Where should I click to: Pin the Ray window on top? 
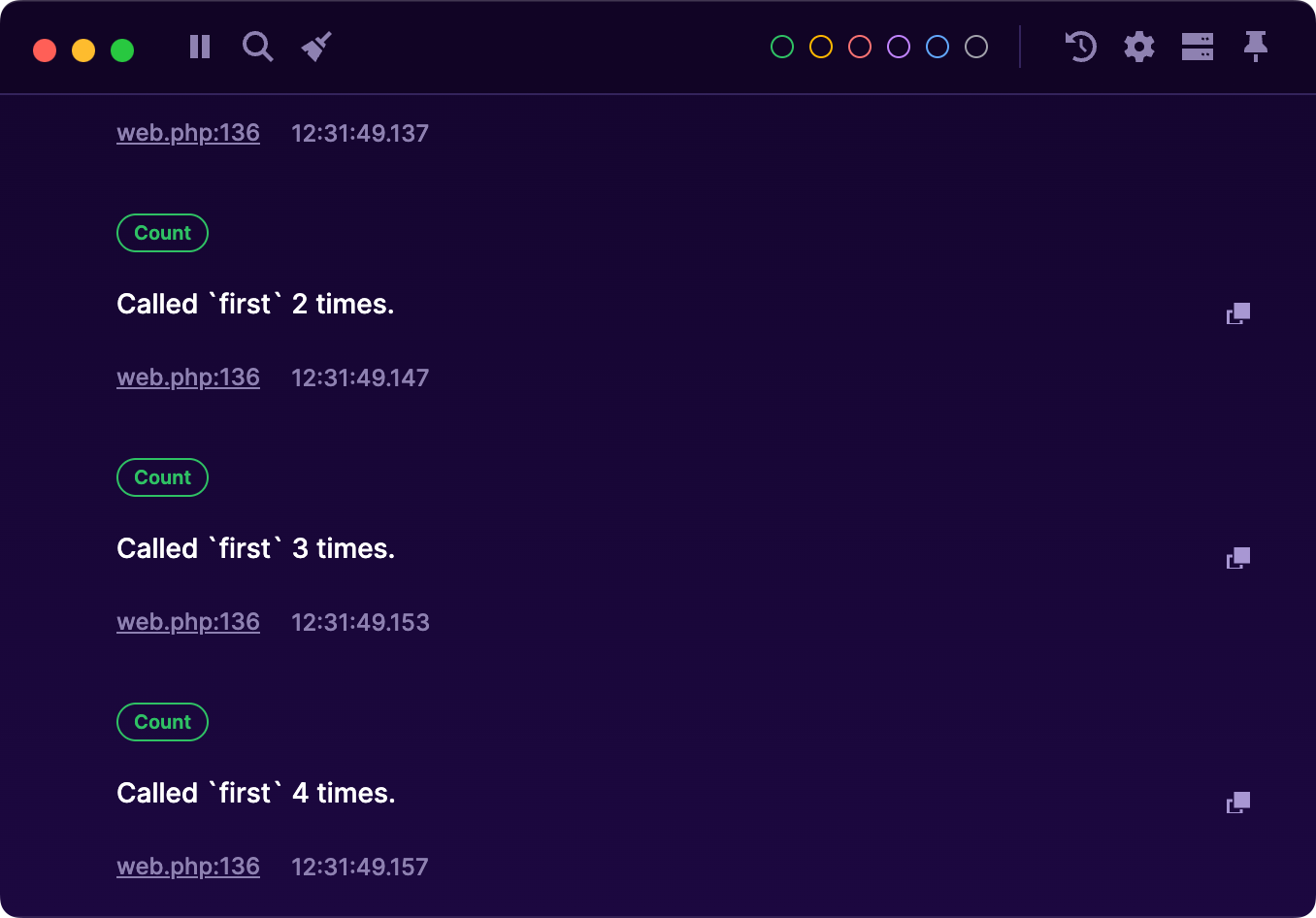click(1255, 47)
